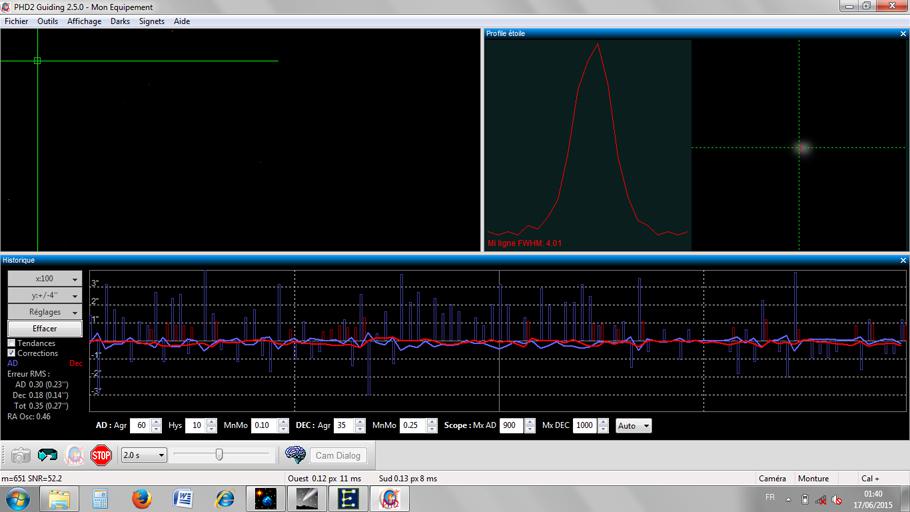Click the Mx AD field showing 900
This screenshot has height=512, width=910.
click(x=511, y=426)
